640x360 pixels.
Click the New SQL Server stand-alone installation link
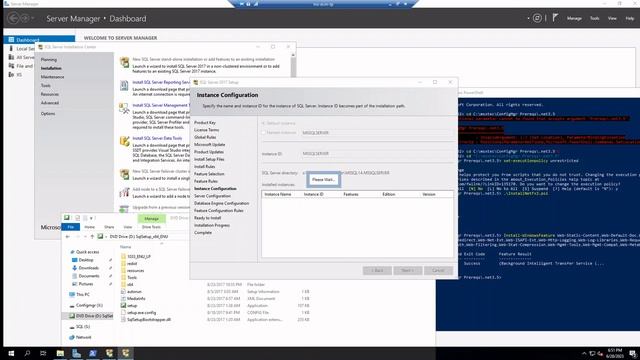[x=204, y=60]
